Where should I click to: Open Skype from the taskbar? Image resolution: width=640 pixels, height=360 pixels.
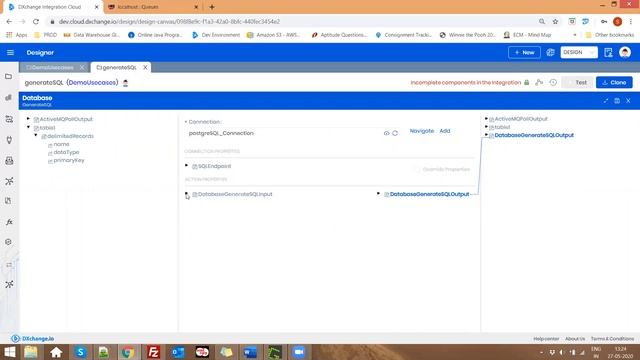tap(80, 352)
